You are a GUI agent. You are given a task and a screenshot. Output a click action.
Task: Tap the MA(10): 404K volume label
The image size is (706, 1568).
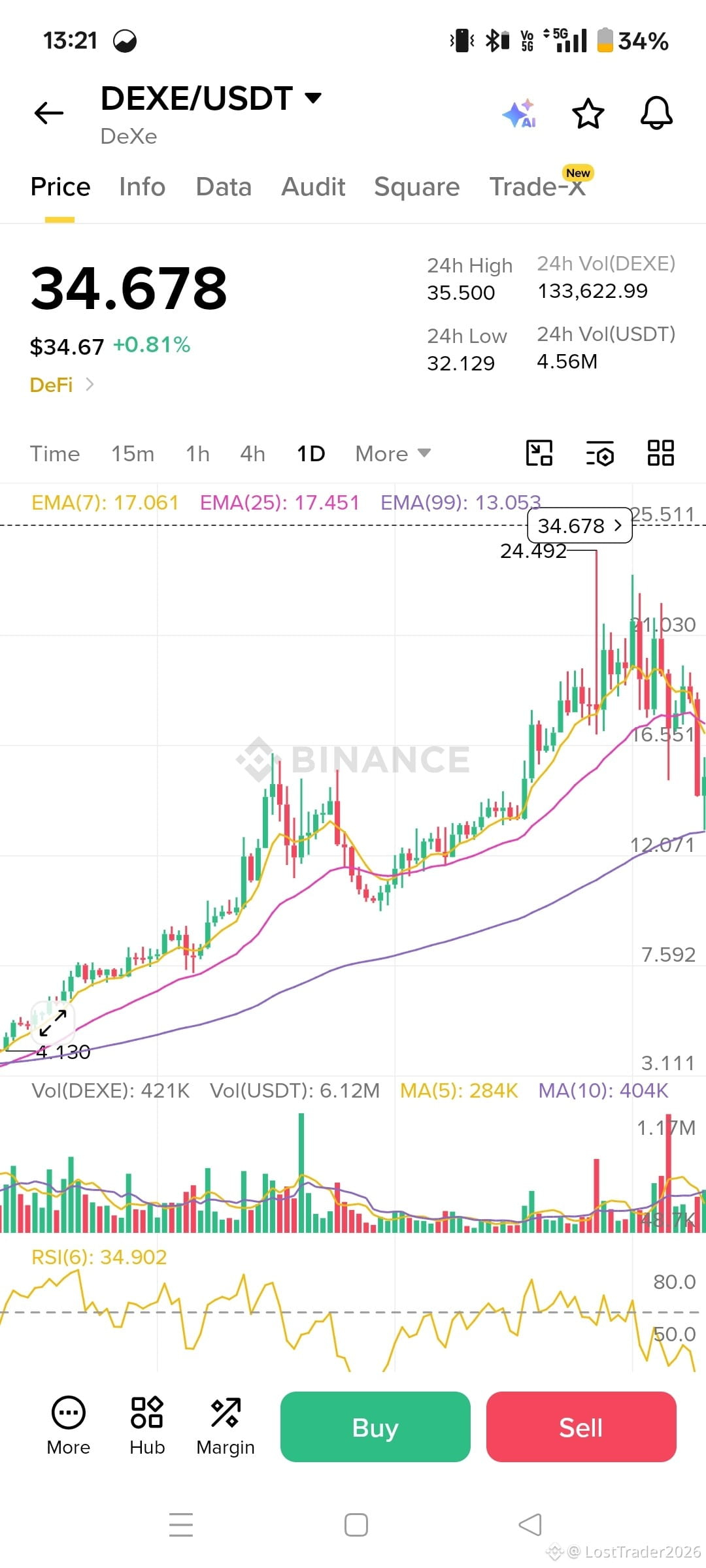pos(603,1090)
